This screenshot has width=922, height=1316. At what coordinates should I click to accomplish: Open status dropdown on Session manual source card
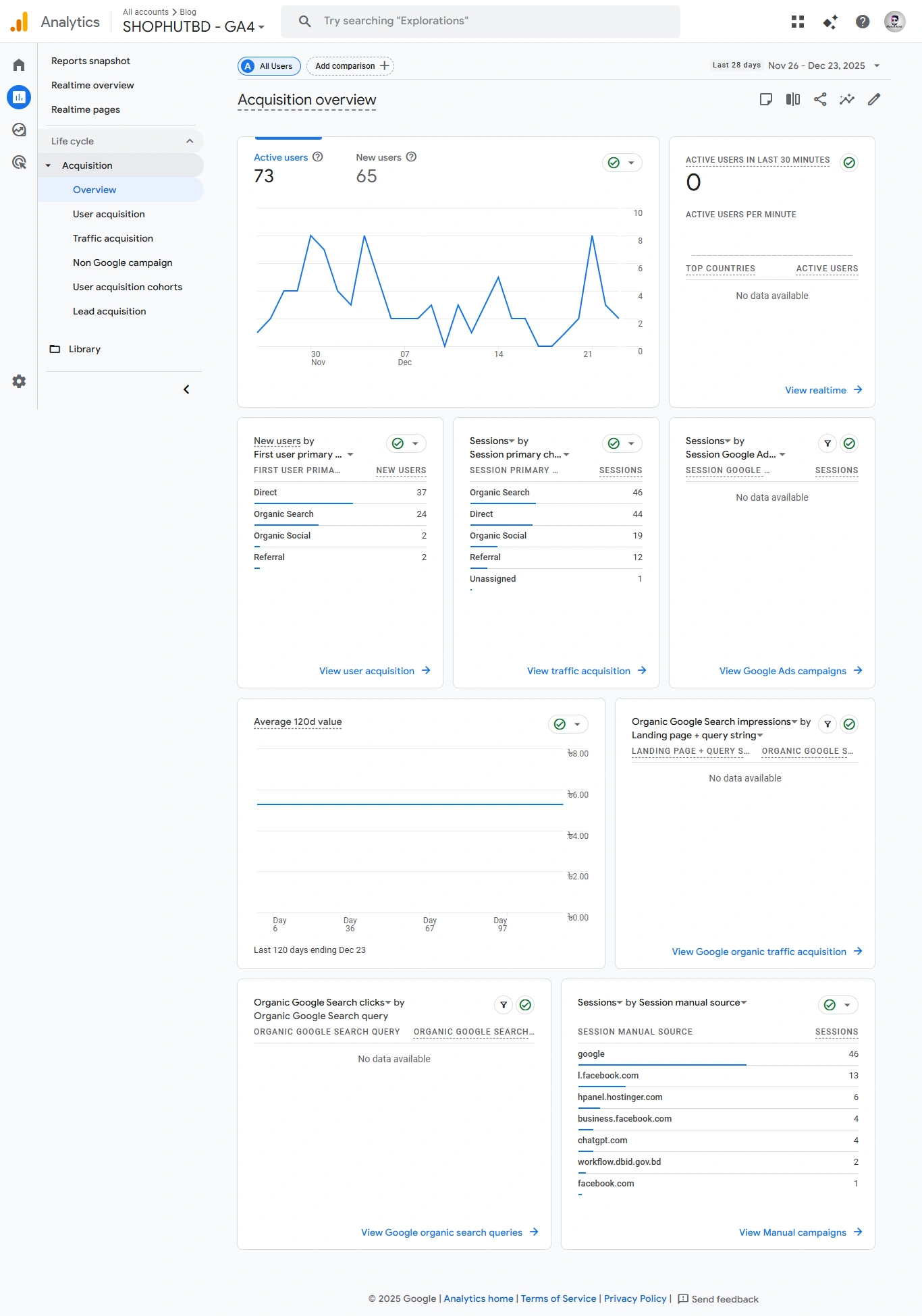838,1005
